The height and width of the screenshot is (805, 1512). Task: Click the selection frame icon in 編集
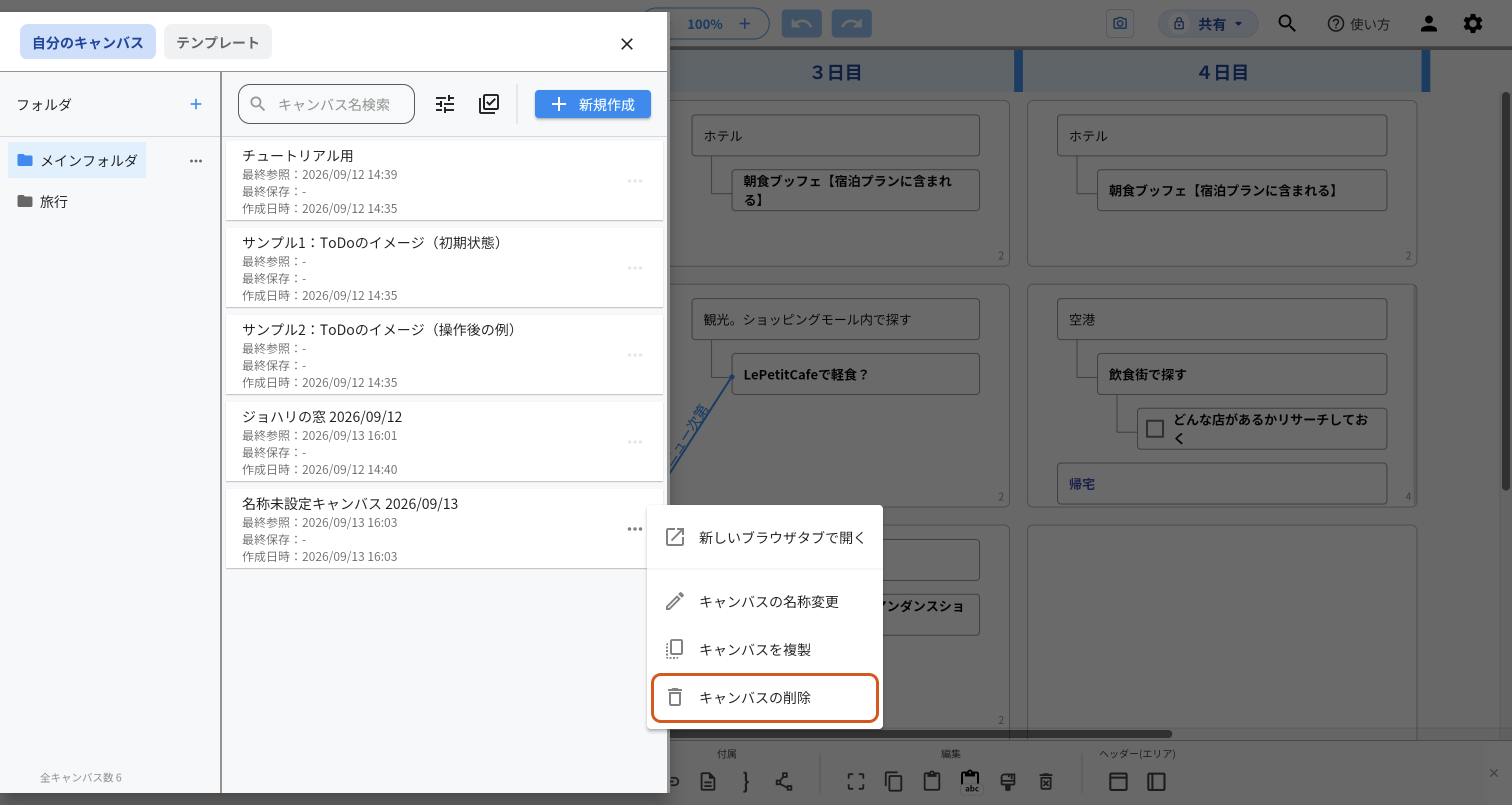coord(856,782)
